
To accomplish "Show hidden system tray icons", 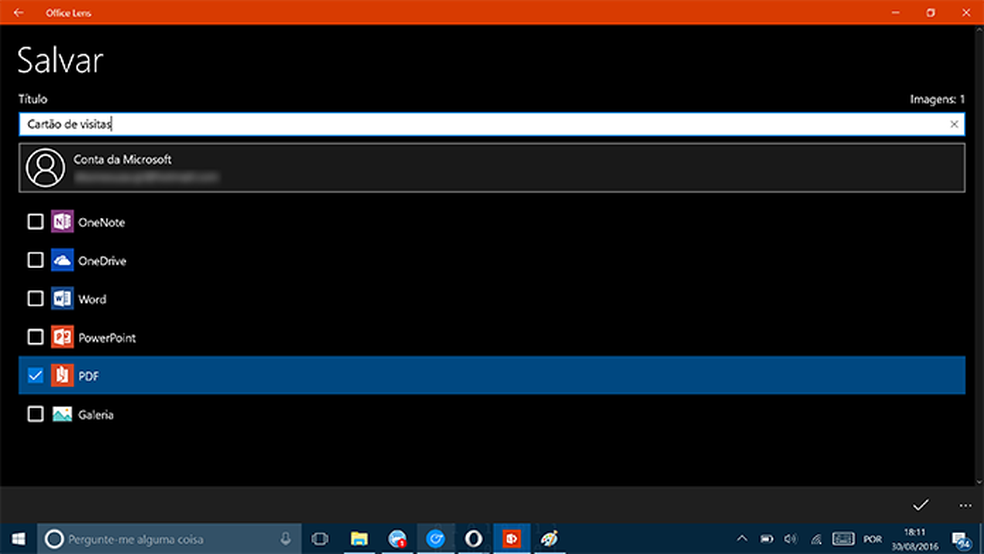I will tap(742, 538).
